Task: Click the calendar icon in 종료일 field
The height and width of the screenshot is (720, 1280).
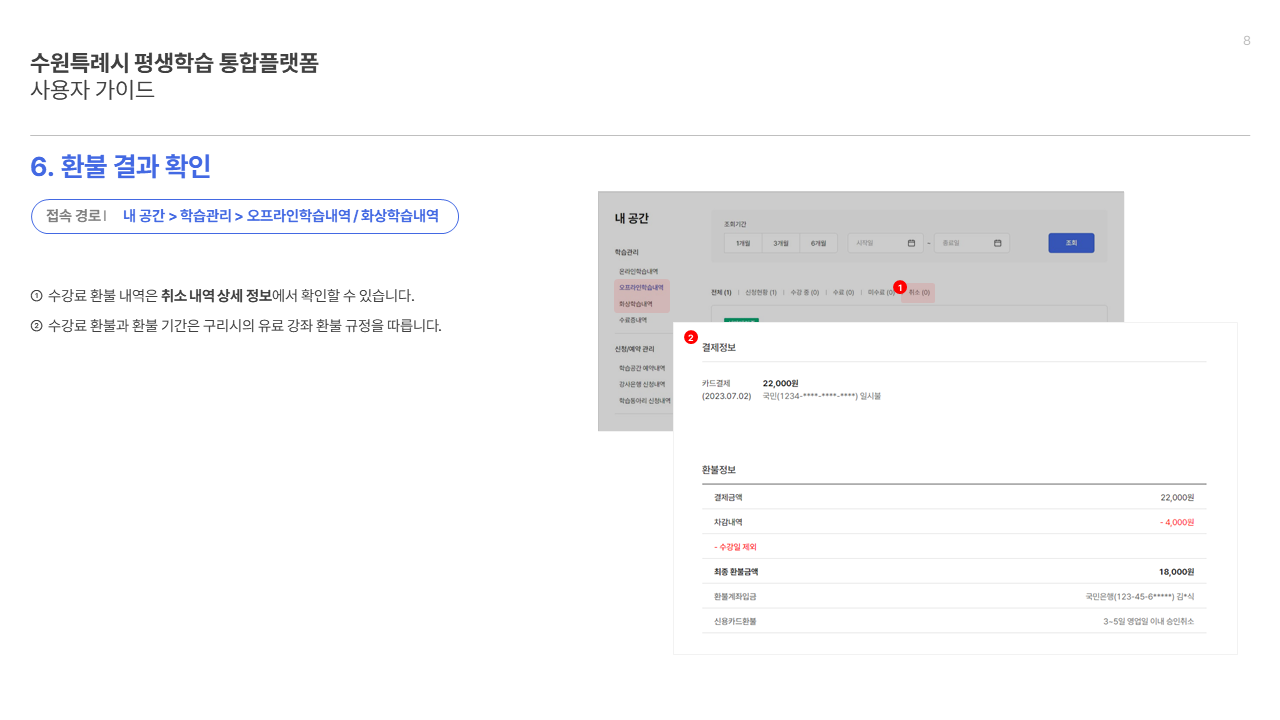Action: click(997, 243)
